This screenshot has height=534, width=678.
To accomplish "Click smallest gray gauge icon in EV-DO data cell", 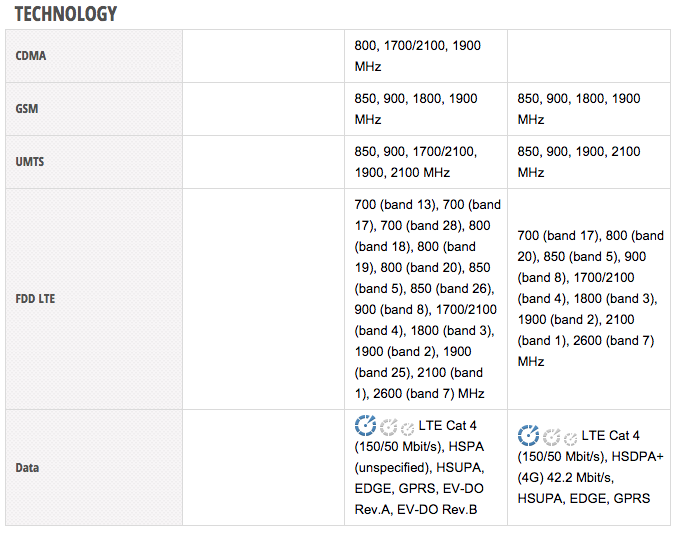I will pos(407,429).
